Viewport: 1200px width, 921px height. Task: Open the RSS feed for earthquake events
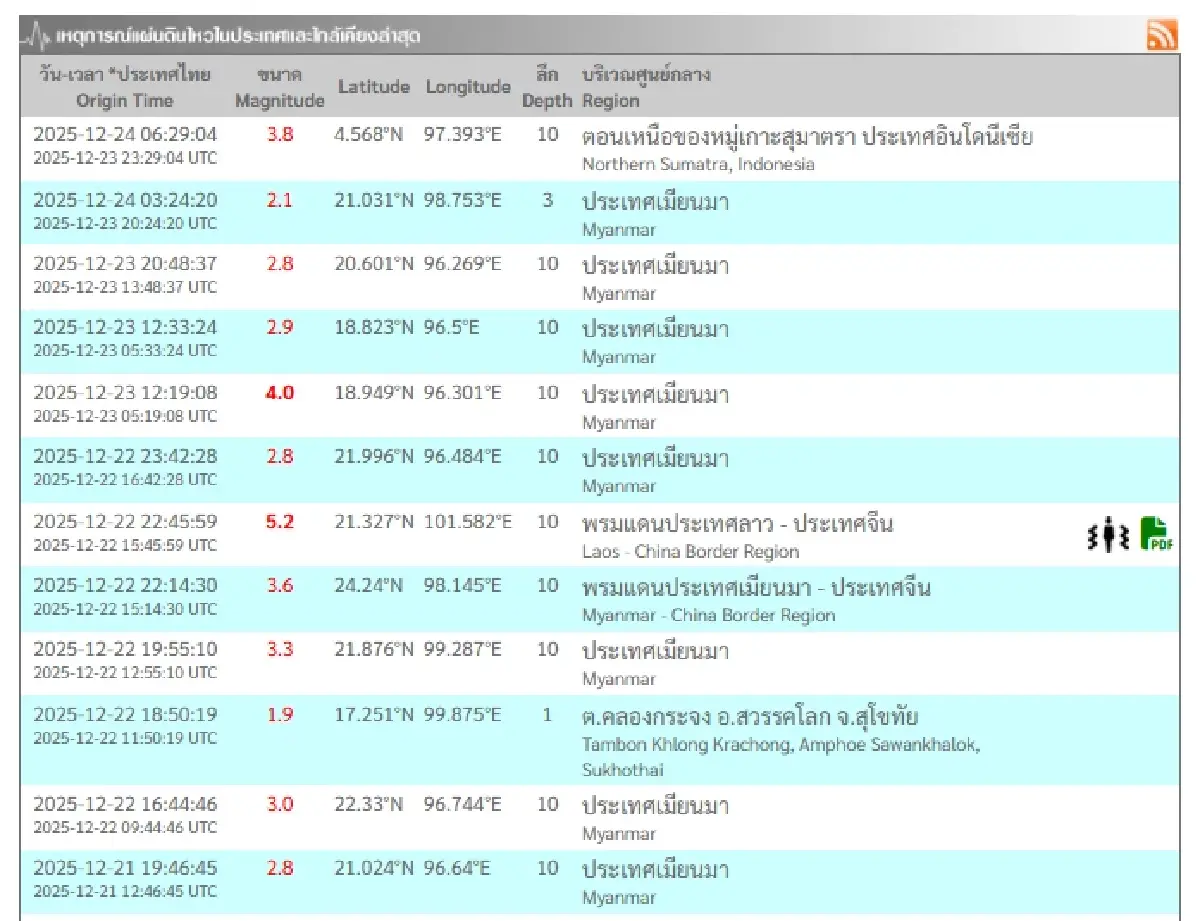[x=1163, y=35]
